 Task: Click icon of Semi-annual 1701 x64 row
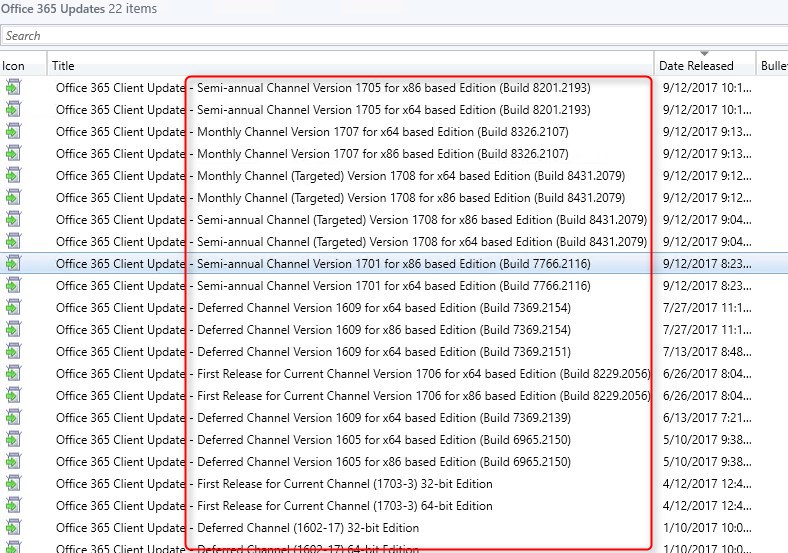(x=13, y=286)
